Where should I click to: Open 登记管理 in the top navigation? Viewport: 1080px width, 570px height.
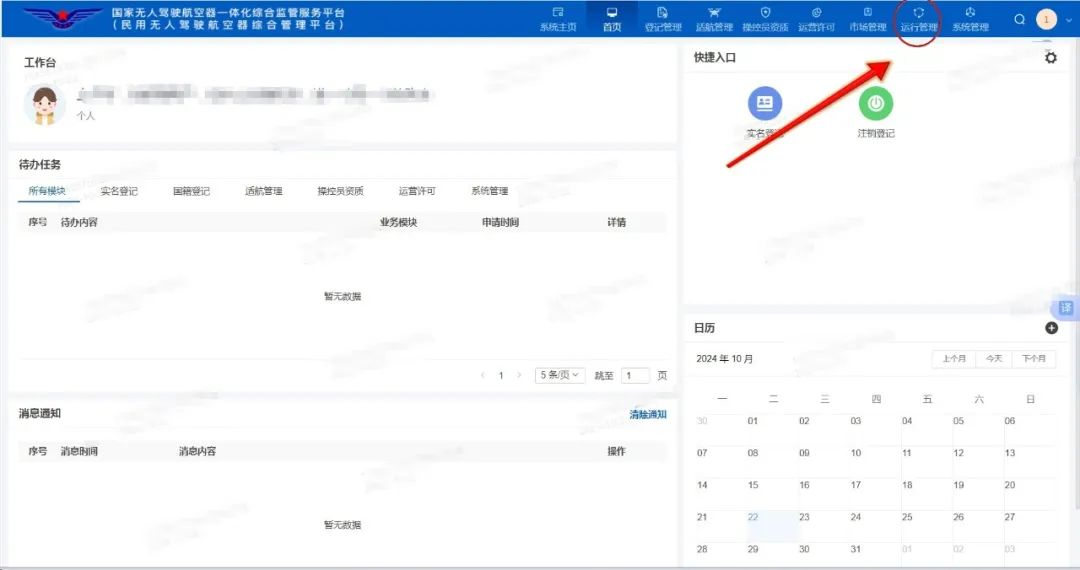[x=662, y=19]
